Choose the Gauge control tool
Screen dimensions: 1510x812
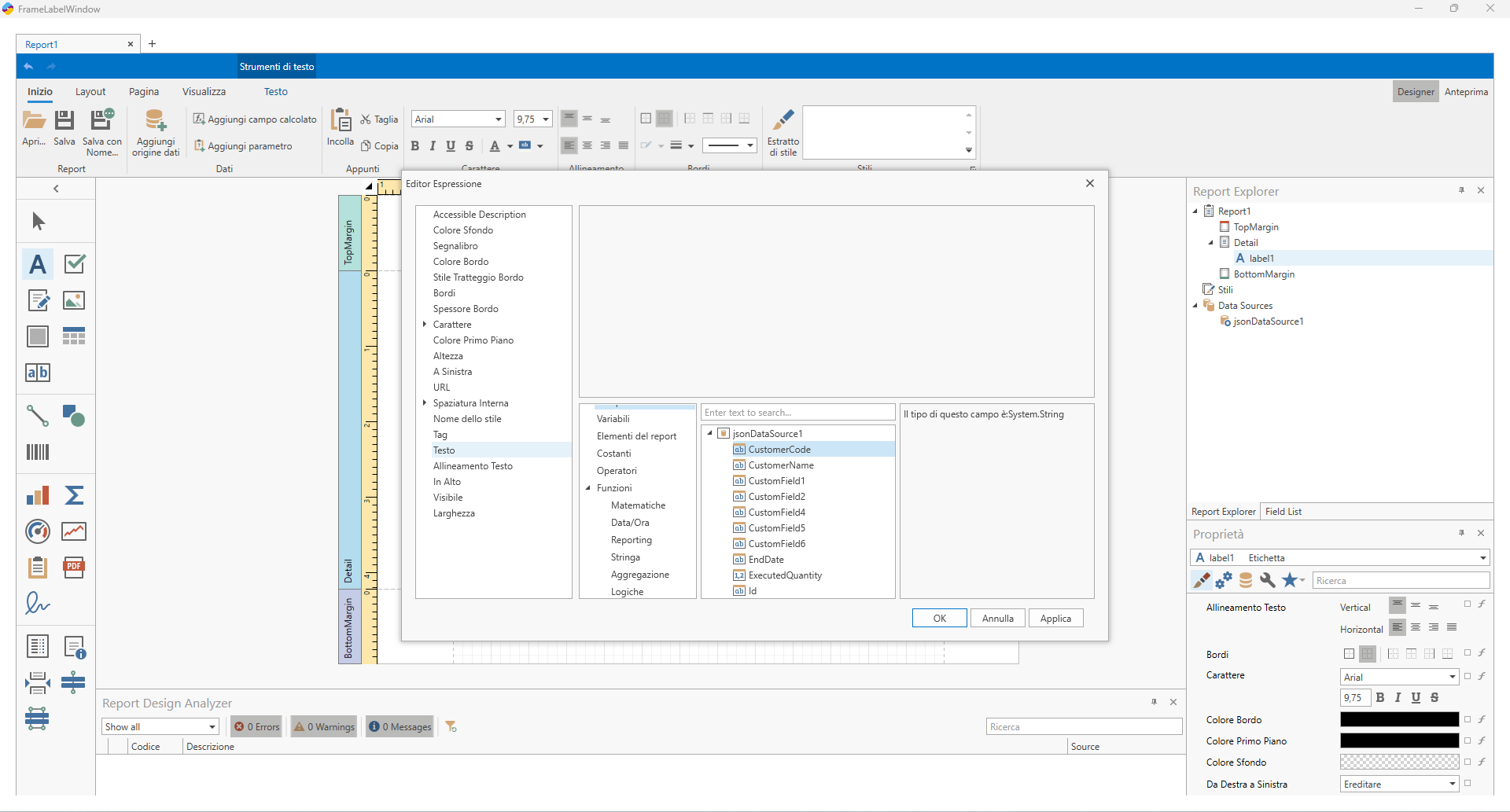(38, 531)
